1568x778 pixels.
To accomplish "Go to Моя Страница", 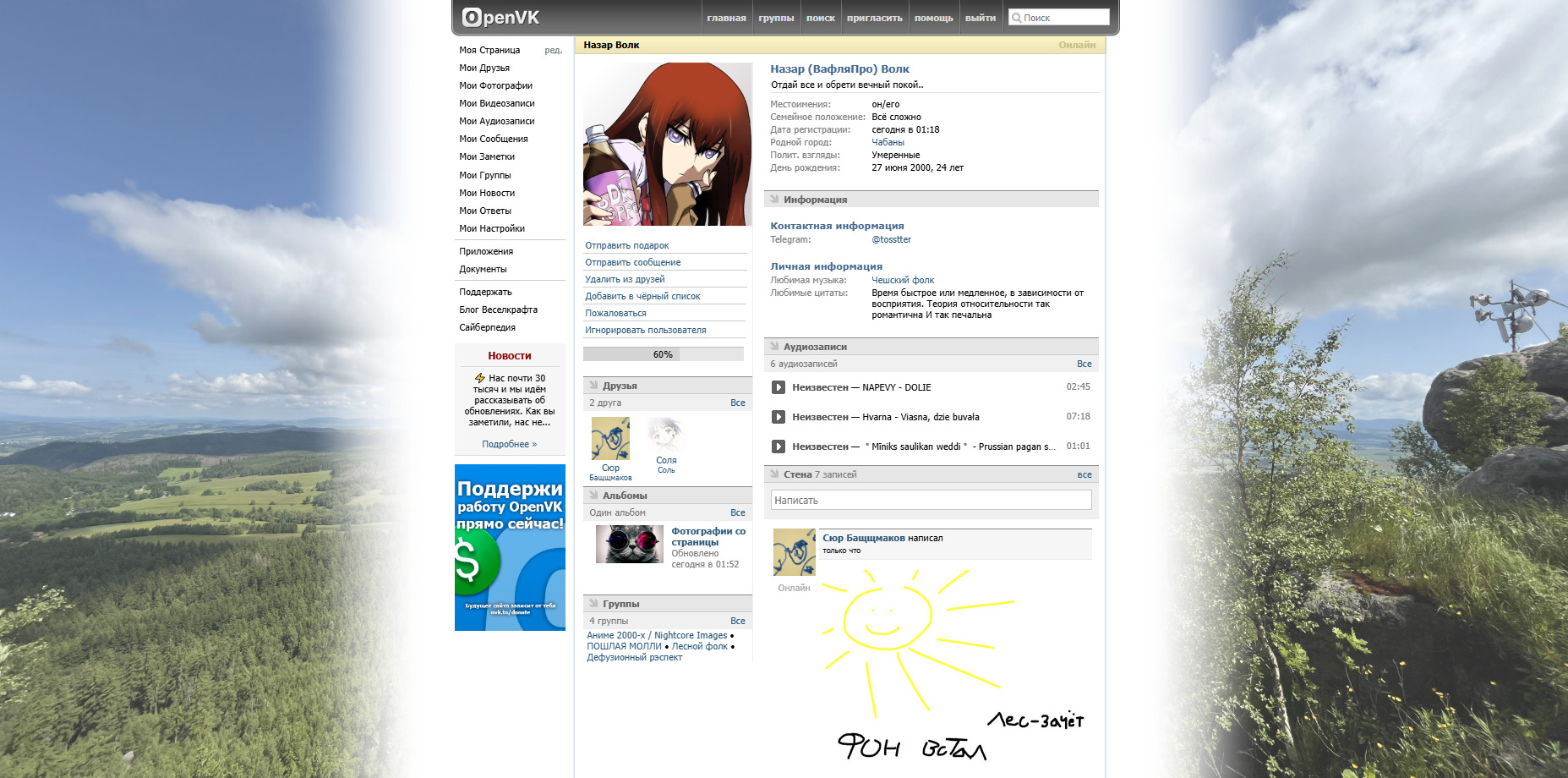I will click(489, 50).
